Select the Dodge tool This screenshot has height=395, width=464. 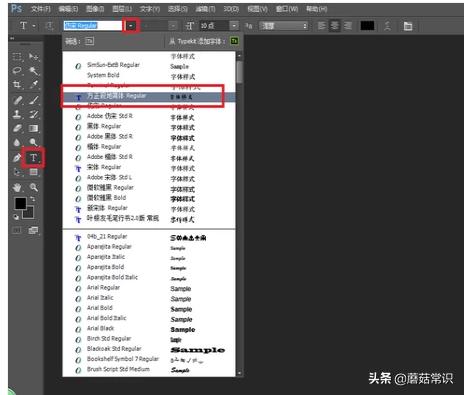tap(33, 143)
